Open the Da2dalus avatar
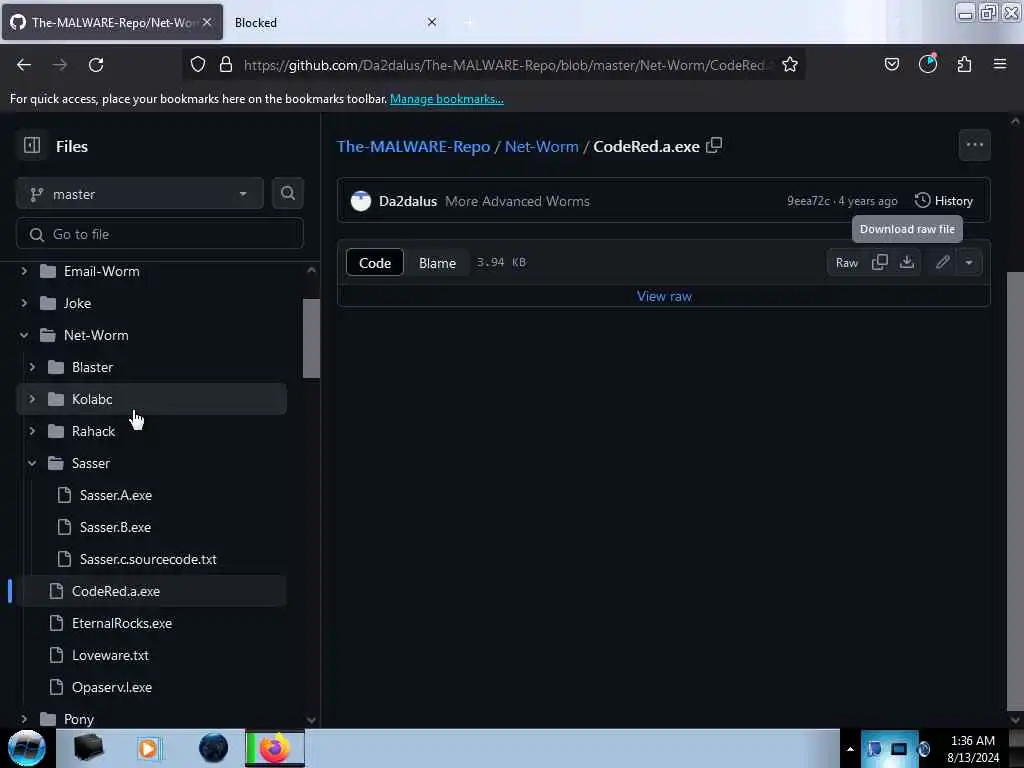The width and height of the screenshot is (1024, 768). click(360, 201)
